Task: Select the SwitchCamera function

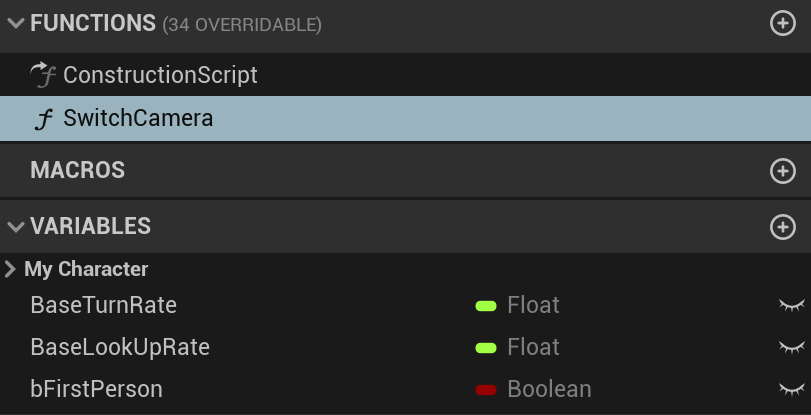Action: [138, 119]
